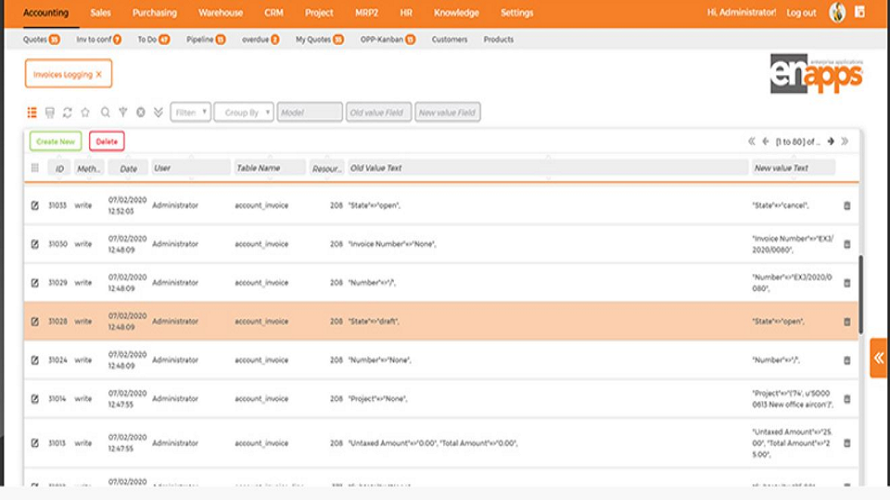Open the Filters dropdown
This screenshot has width=890, height=500.
click(191, 112)
